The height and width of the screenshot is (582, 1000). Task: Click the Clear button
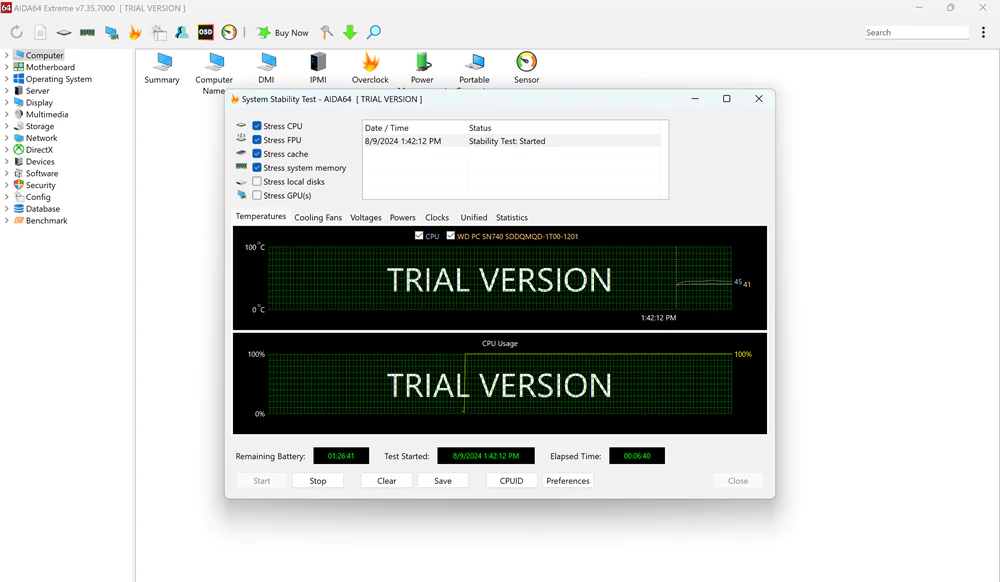click(x=386, y=481)
